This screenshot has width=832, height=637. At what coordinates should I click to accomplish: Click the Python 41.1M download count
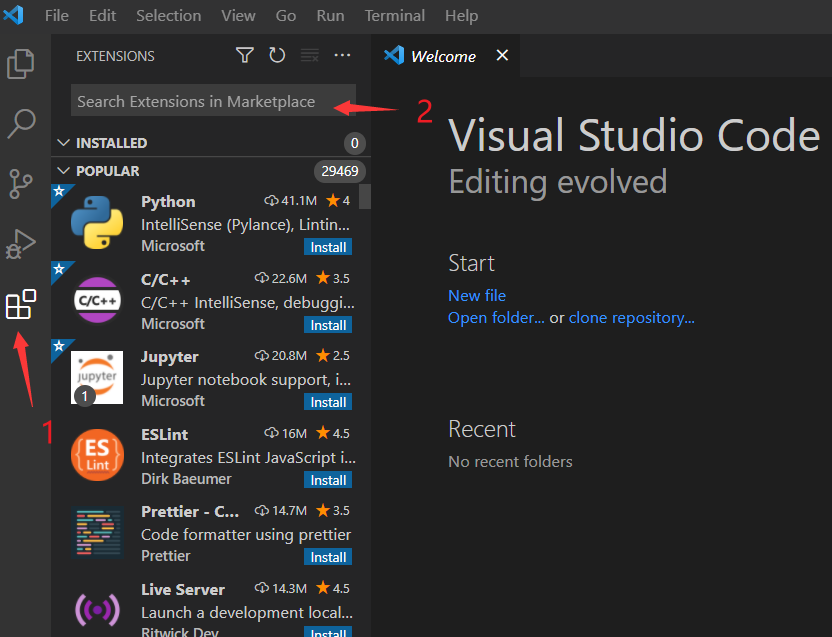click(291, 201)
